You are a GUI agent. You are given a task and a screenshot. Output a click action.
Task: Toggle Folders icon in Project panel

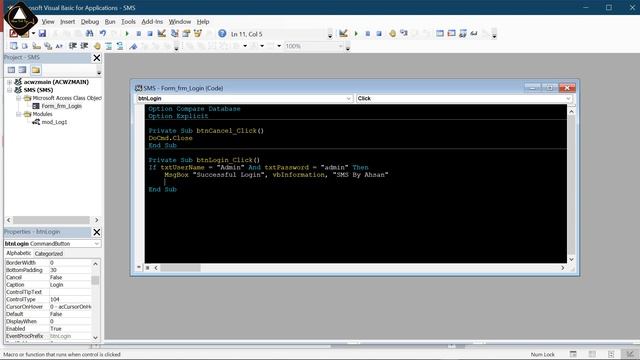pos(36,70)
